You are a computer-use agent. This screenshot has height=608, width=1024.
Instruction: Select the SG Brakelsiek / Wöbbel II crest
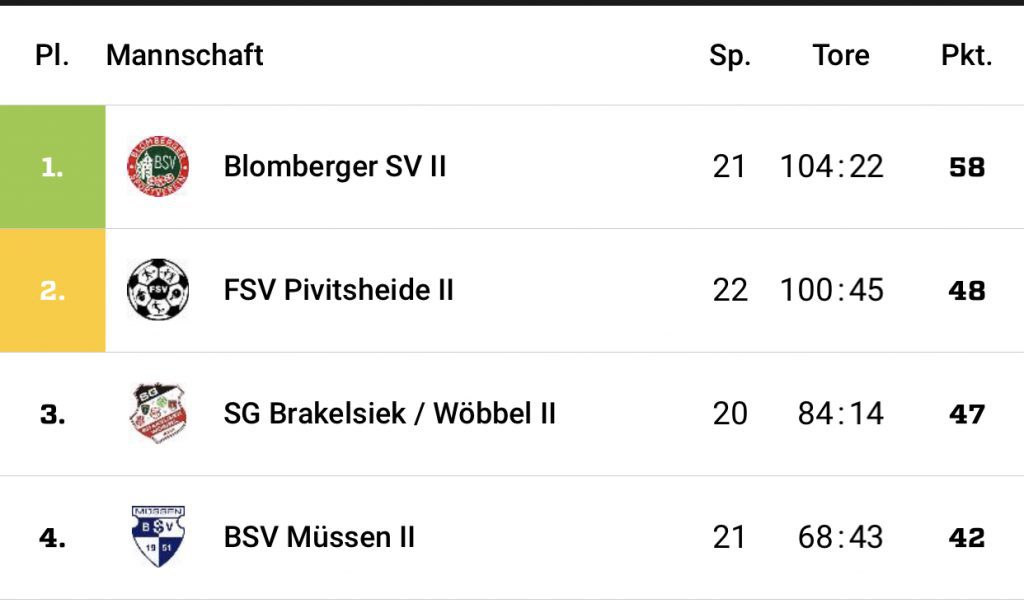pos(158,413)
